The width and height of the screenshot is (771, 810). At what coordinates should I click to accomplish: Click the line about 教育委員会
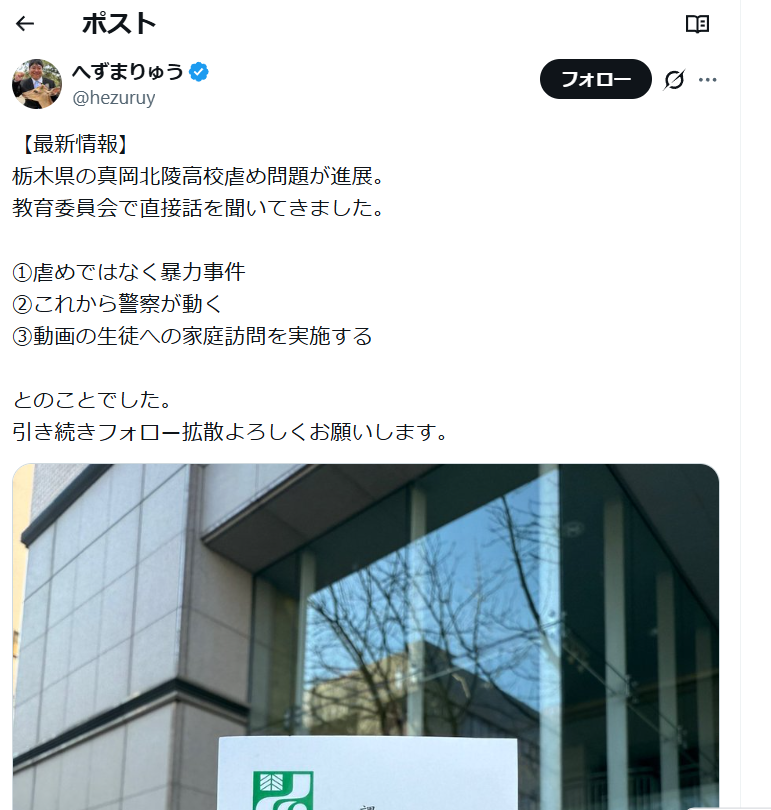click(x=199, y=208)
